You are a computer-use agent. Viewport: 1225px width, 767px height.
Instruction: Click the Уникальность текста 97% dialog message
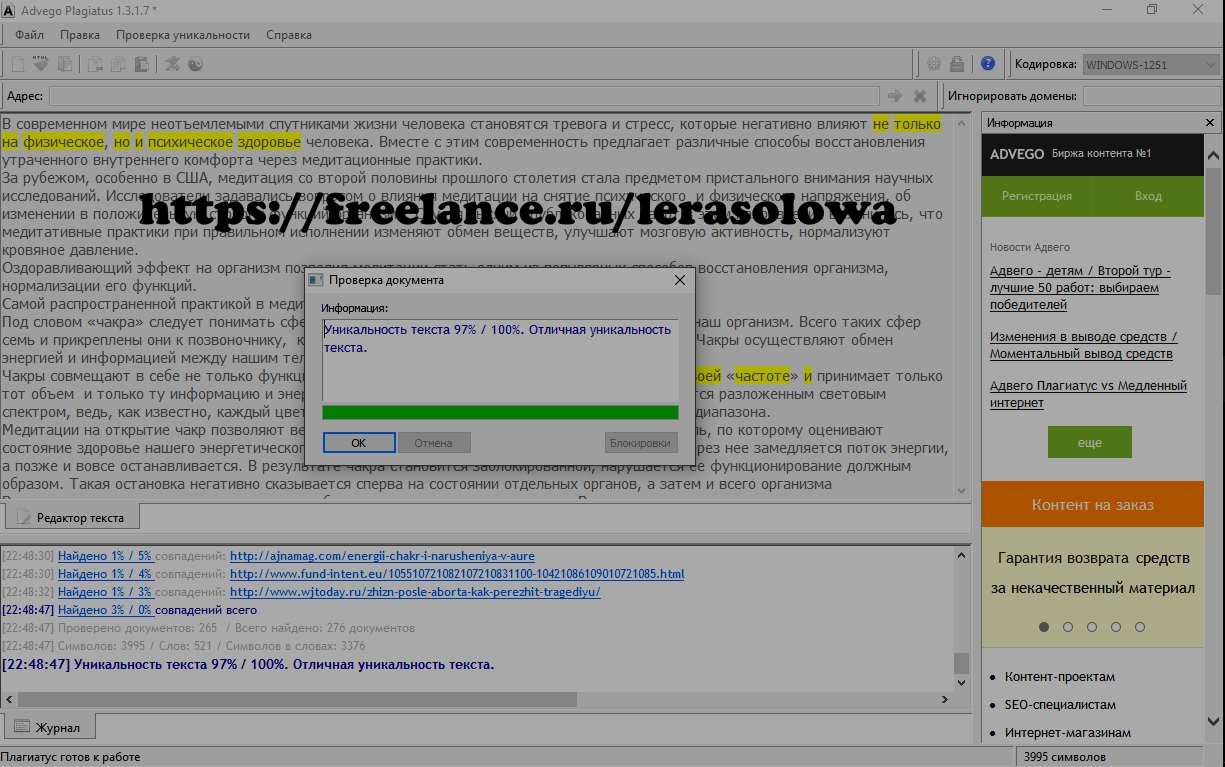pyautogui.click(x=498, y=338)
